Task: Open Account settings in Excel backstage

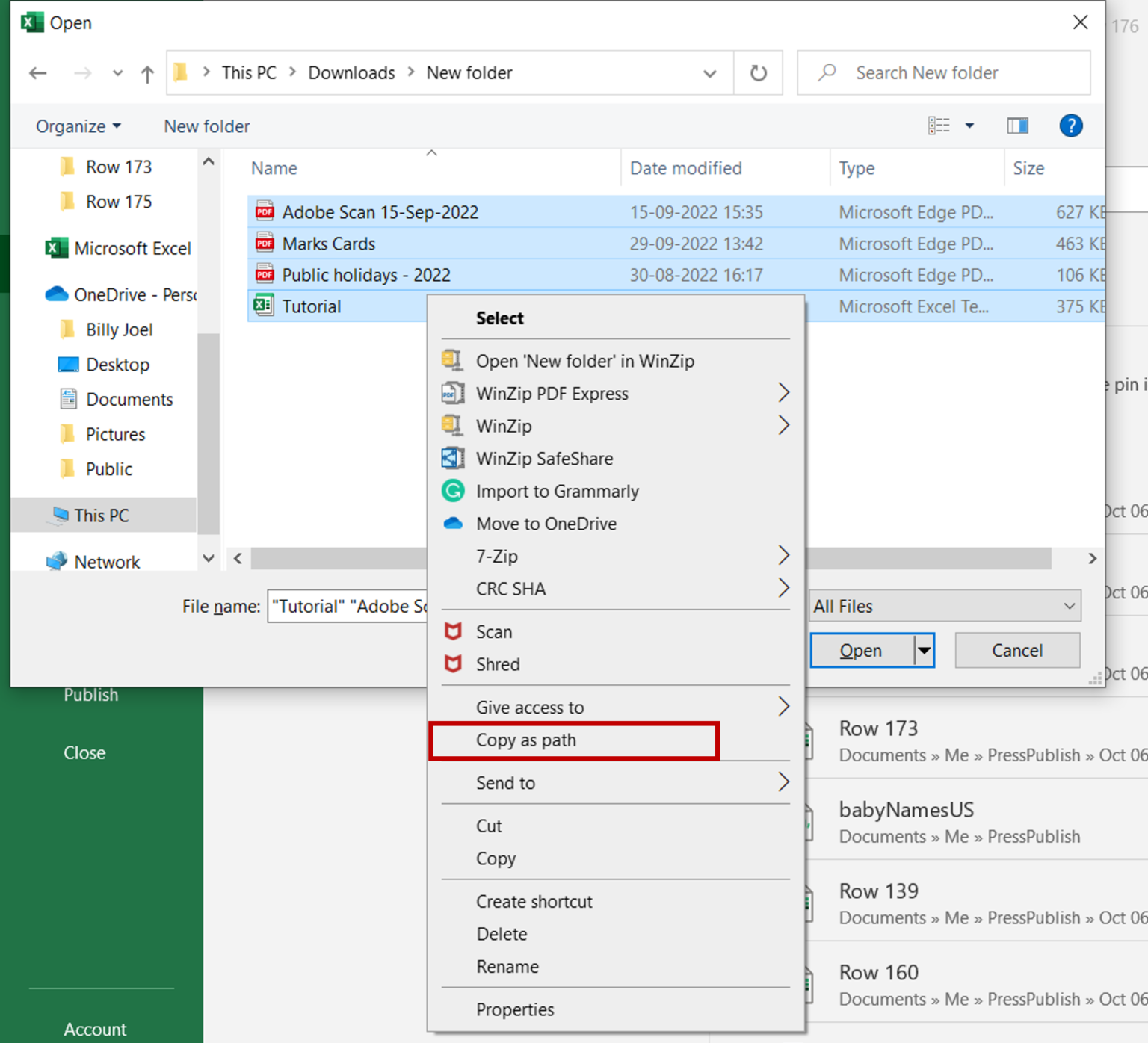Action: [x=95, y=1029]
